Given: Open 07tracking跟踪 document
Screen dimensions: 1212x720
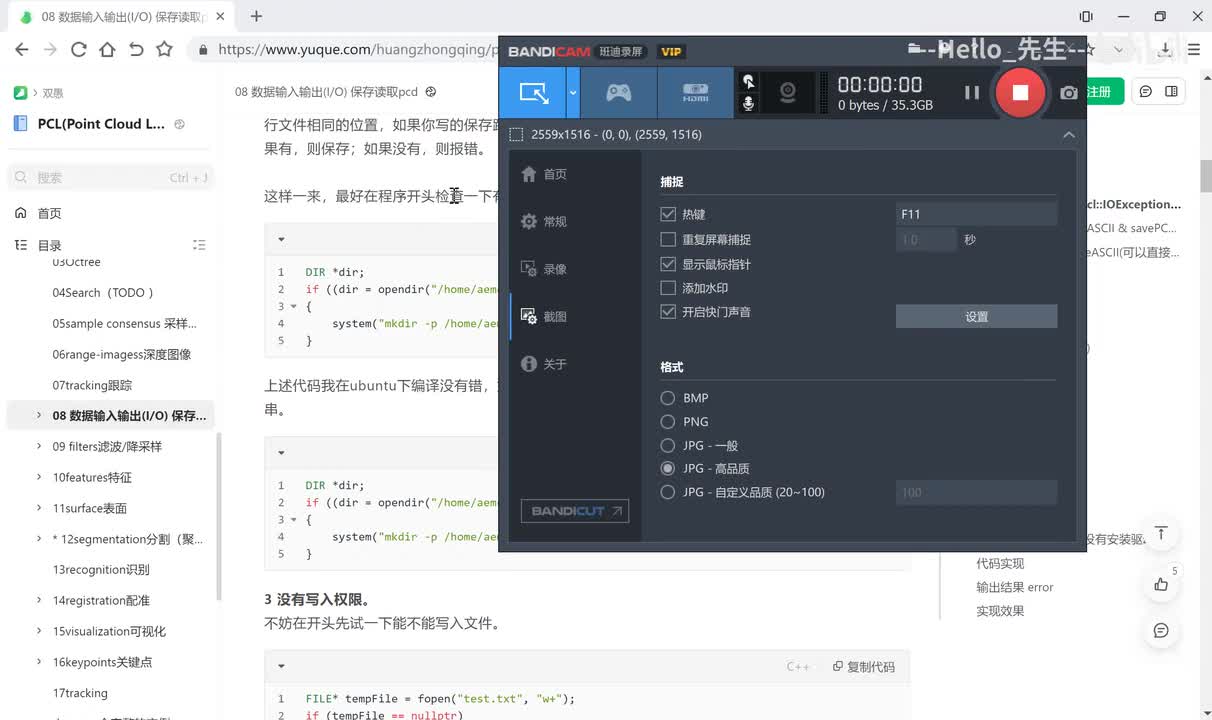Looking at the screenshot, I should [92, 385].
